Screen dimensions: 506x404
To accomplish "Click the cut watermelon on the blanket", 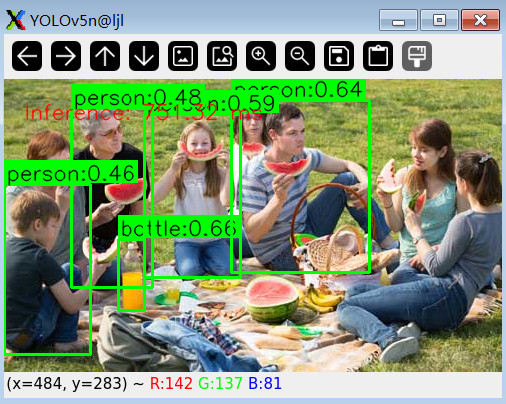I will coord(272,298).
